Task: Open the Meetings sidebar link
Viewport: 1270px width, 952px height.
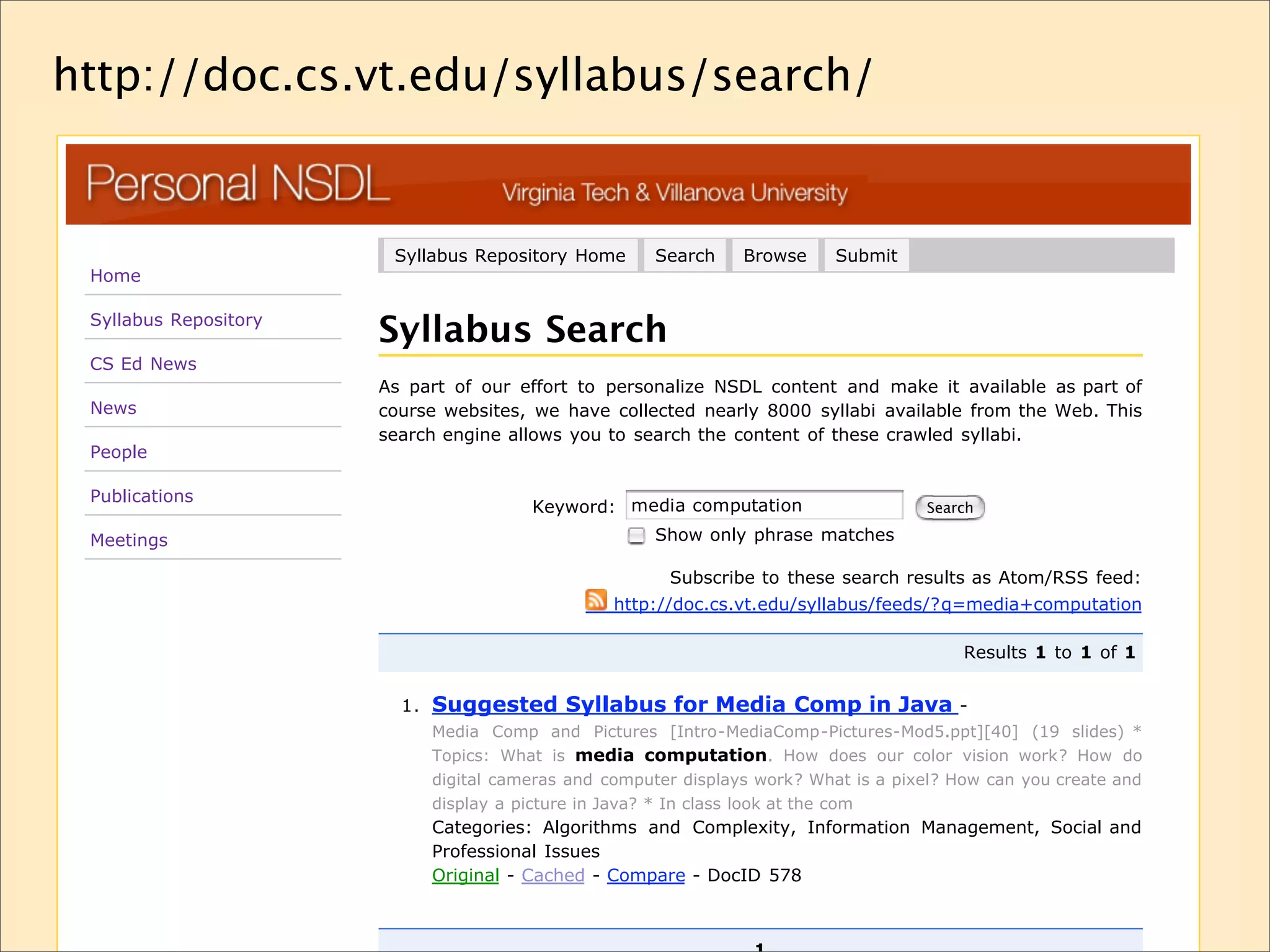Action: [129, 540]
